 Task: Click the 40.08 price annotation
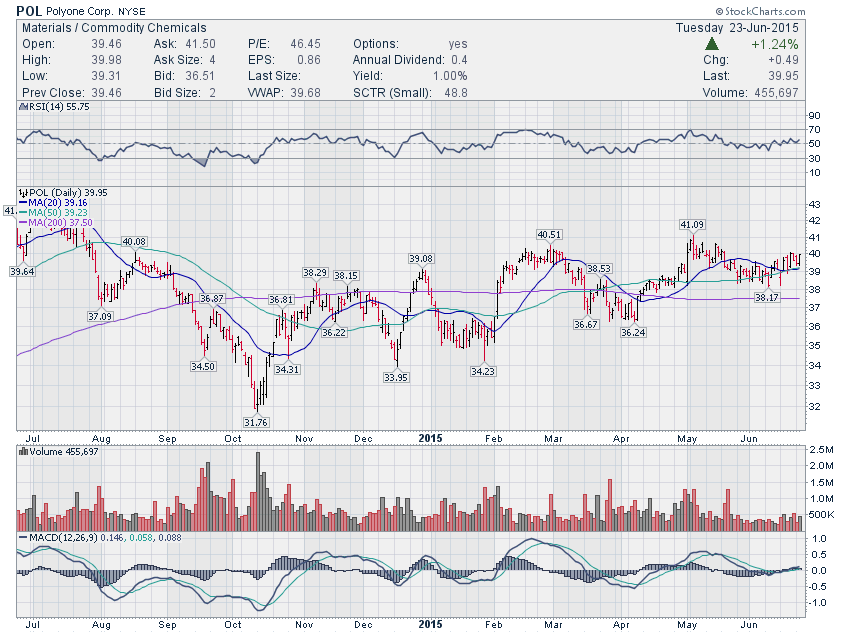134,242
